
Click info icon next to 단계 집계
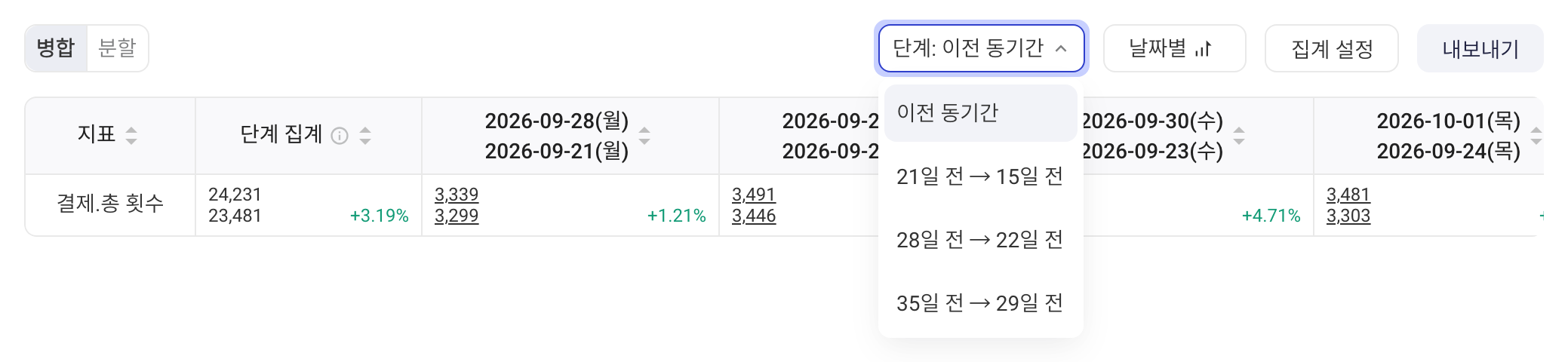click(340, 136)
